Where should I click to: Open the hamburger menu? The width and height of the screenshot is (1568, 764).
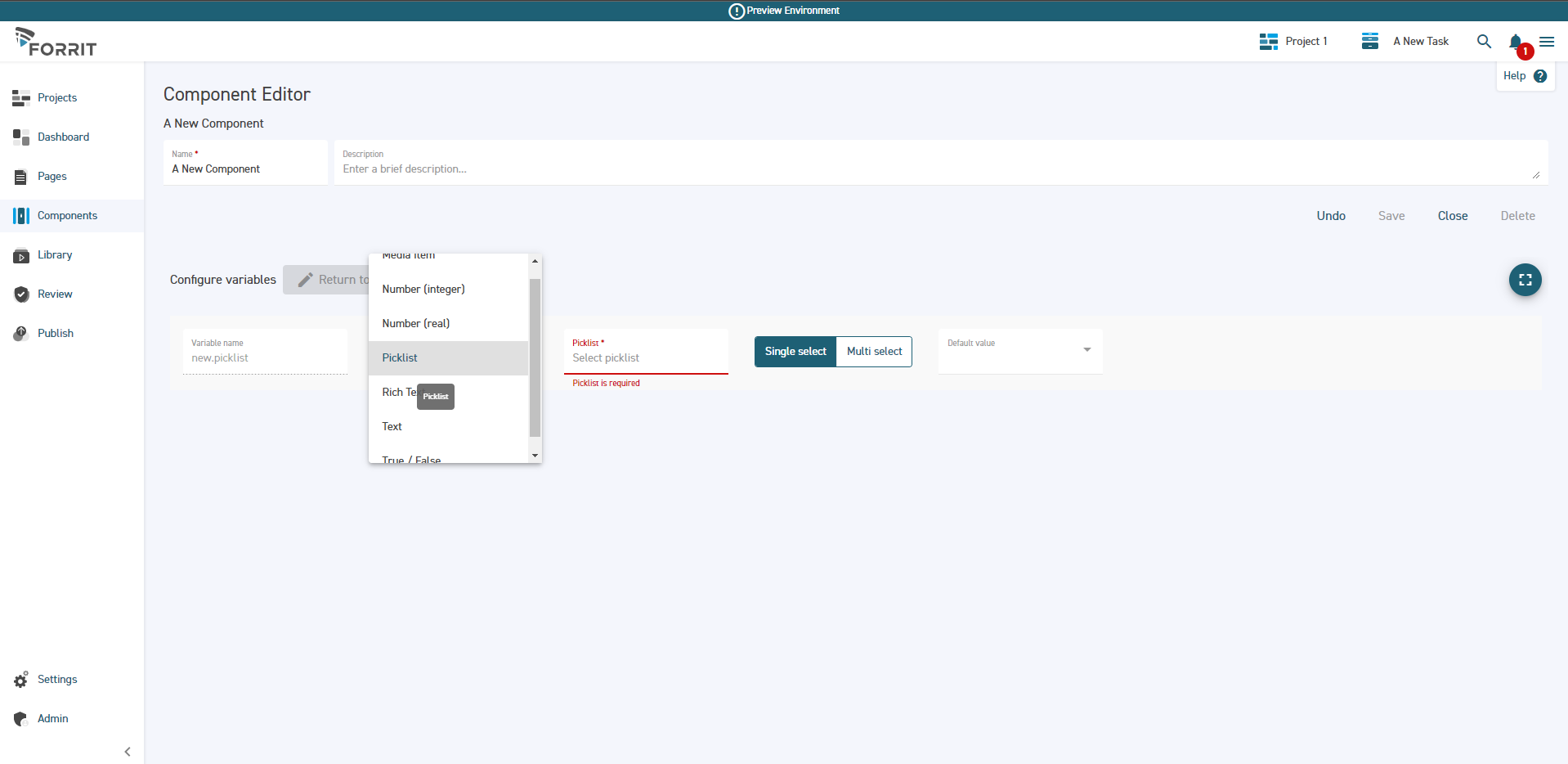pos(1547,42)
